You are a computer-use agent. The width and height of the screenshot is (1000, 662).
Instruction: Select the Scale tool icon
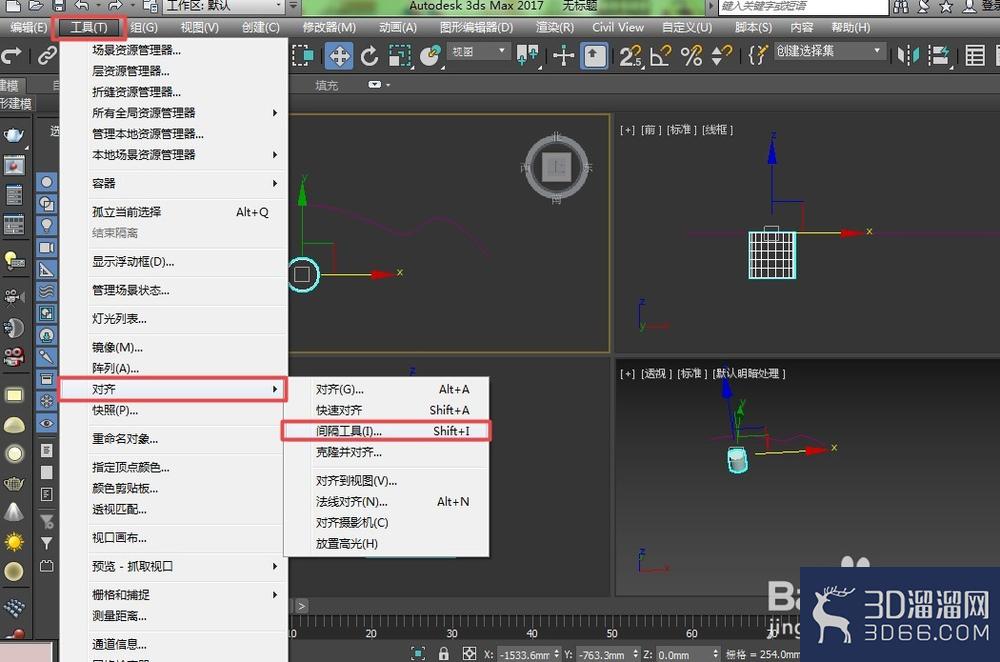coord(400,56)
